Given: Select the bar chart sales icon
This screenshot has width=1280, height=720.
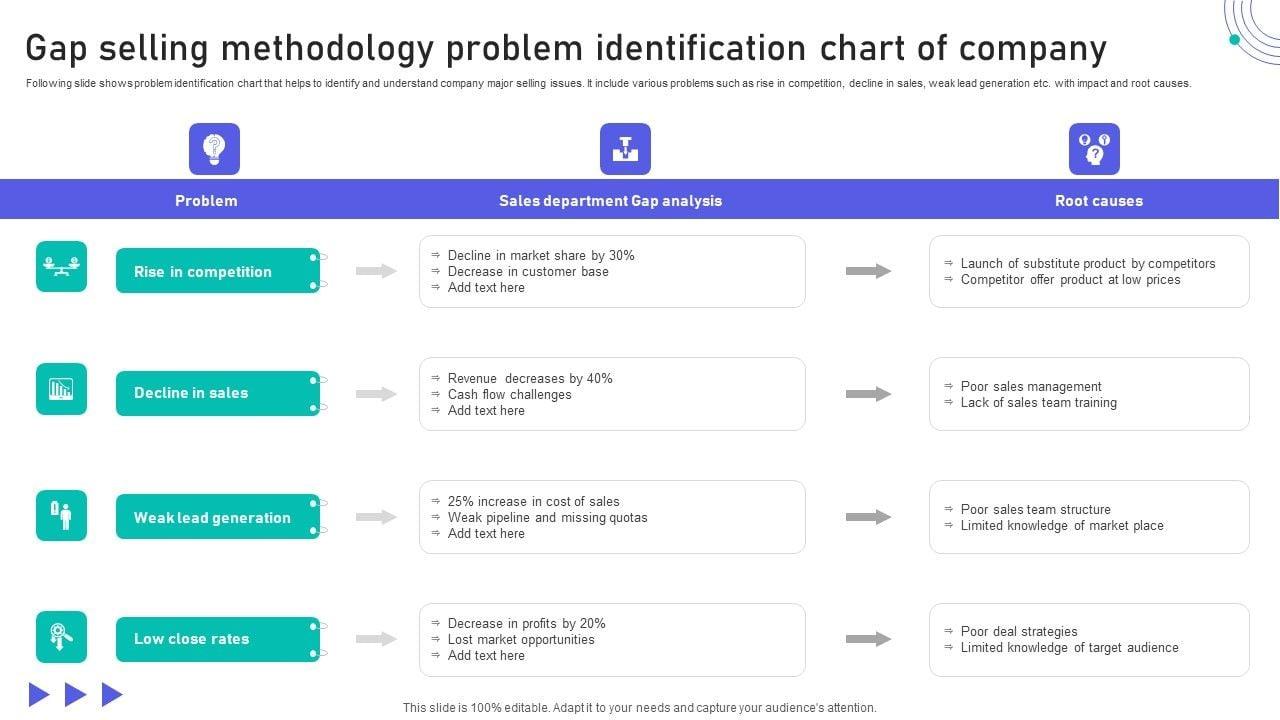Looking at the screenshot, I should [x=61, y=388].
